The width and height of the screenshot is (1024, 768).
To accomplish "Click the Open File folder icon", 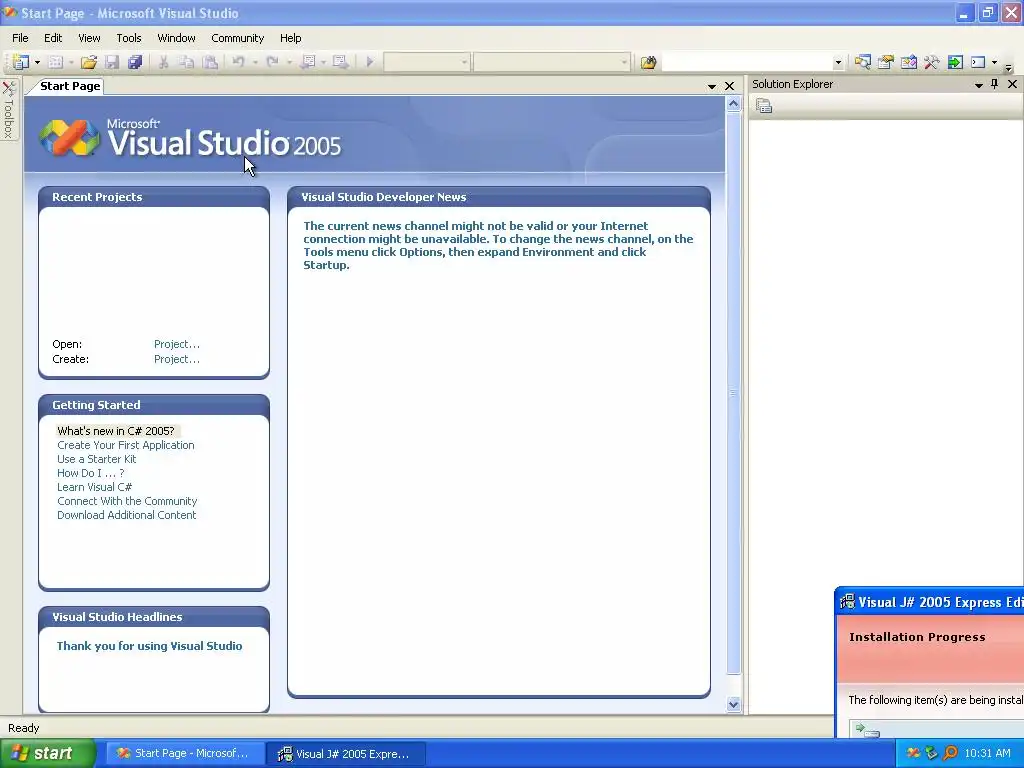I will 89,62.
